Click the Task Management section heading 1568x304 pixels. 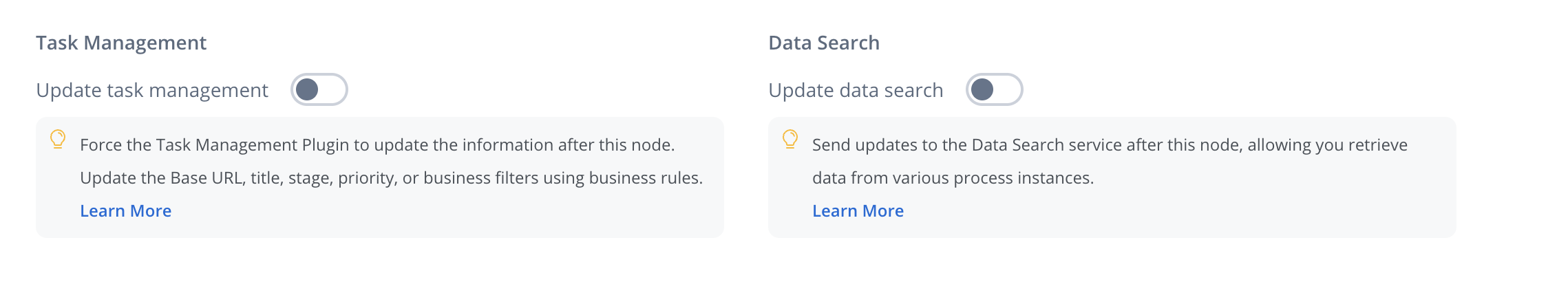121,43
